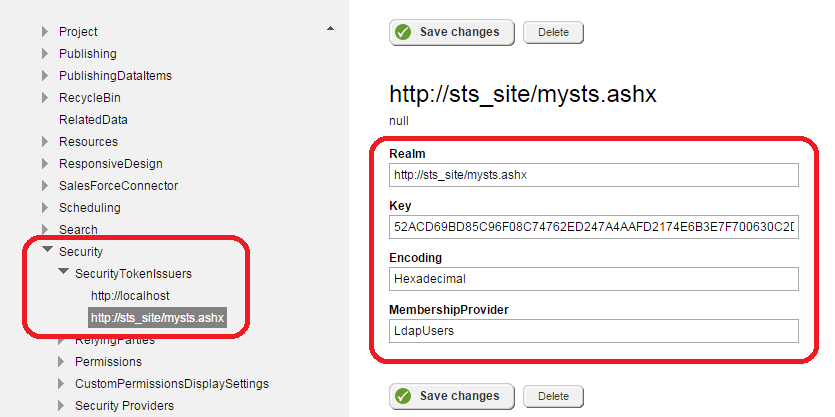Click into the Realm input field

click(x=594, y=175)
